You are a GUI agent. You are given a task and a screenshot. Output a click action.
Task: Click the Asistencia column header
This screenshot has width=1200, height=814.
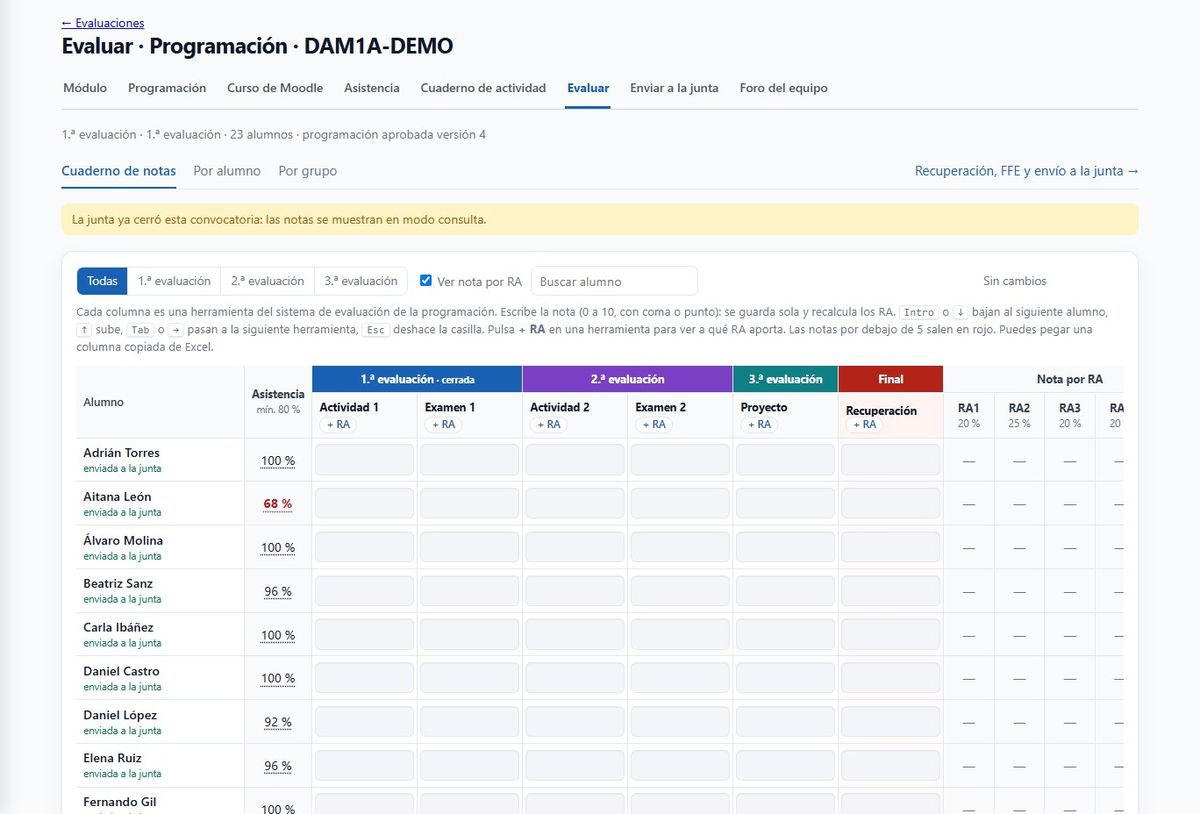(x=278, y=401)
